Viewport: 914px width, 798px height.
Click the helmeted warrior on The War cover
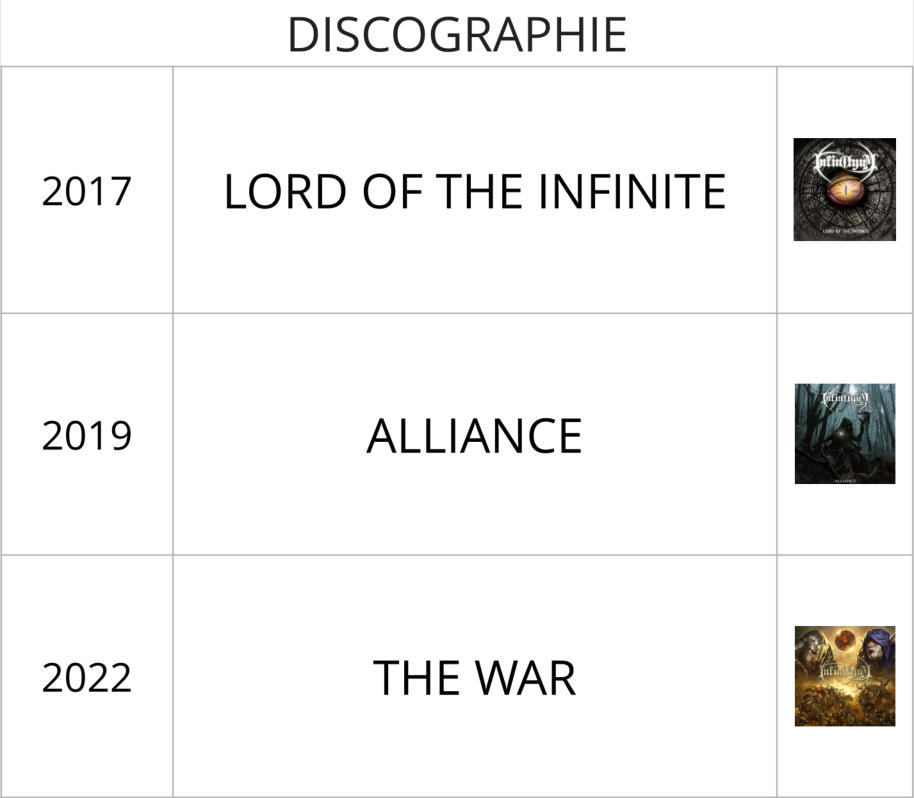point(811,648)
